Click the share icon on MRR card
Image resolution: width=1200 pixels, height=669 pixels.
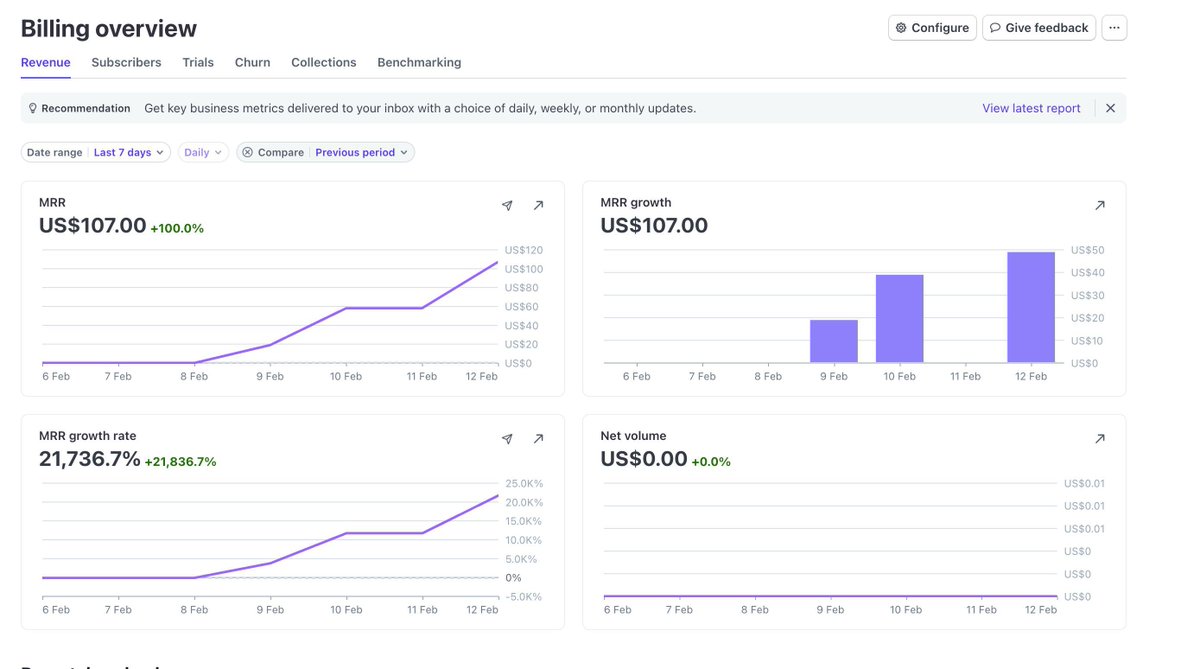(x=507, y=205)
